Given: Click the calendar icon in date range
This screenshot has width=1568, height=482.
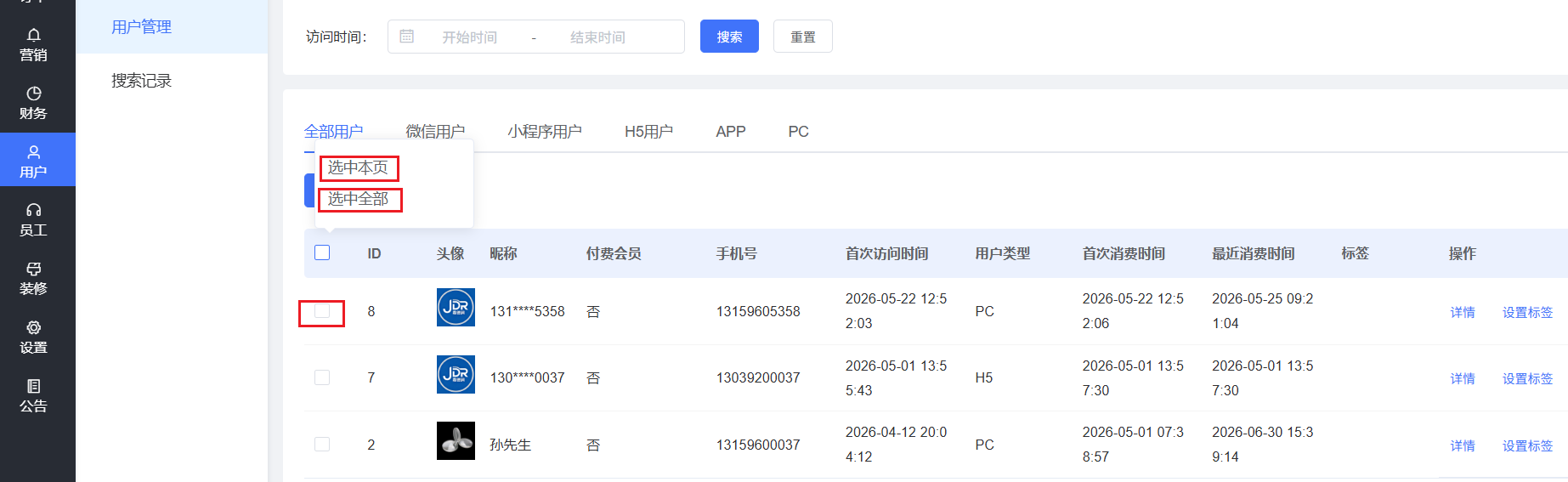Looking at the screenshot, I should coord(407,37).
